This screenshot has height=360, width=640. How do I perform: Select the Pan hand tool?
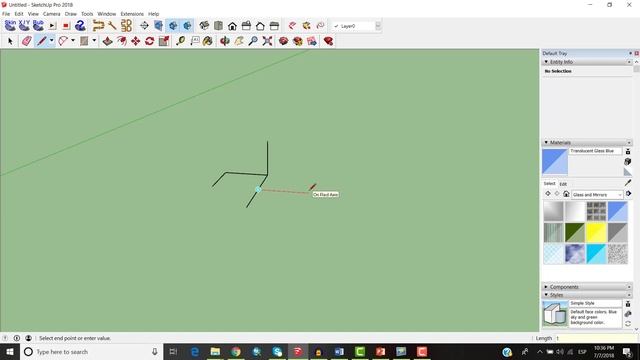point(239,41)
